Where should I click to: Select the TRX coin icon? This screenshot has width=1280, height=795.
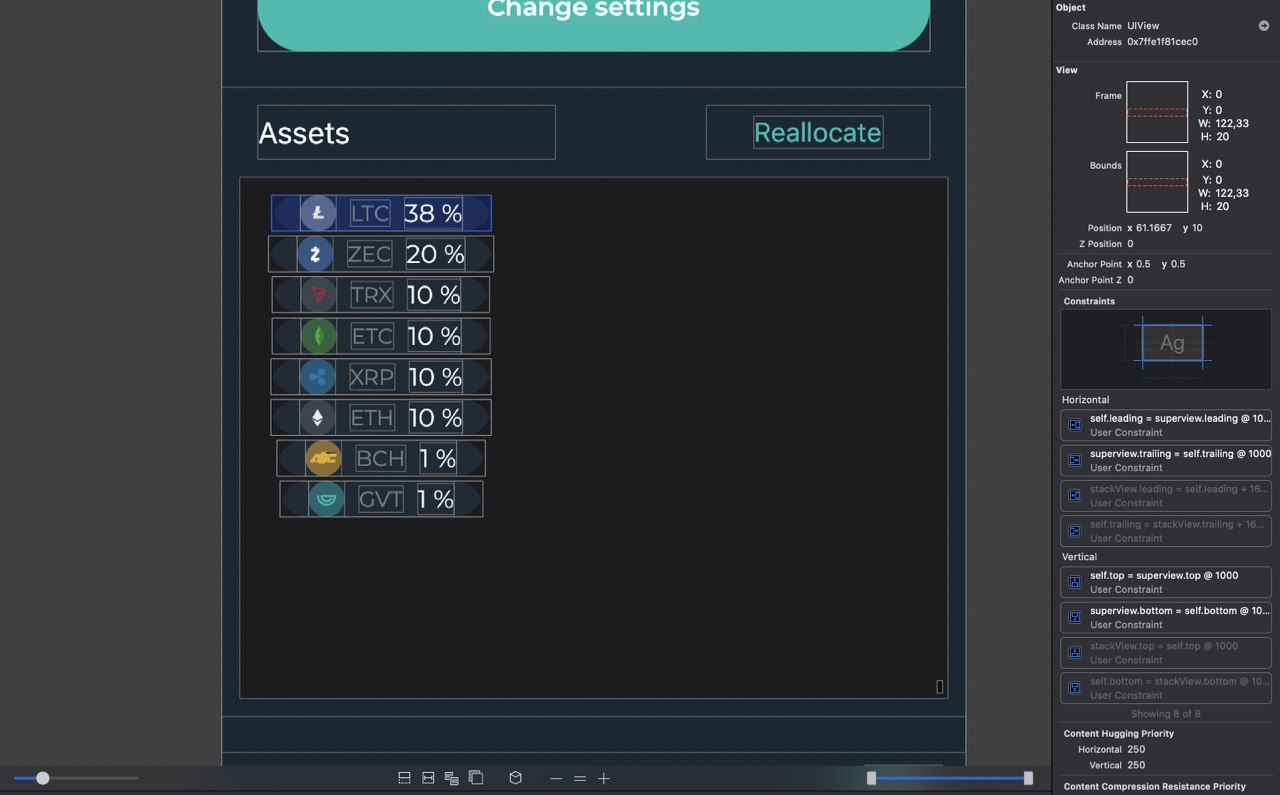pos(319,295)
